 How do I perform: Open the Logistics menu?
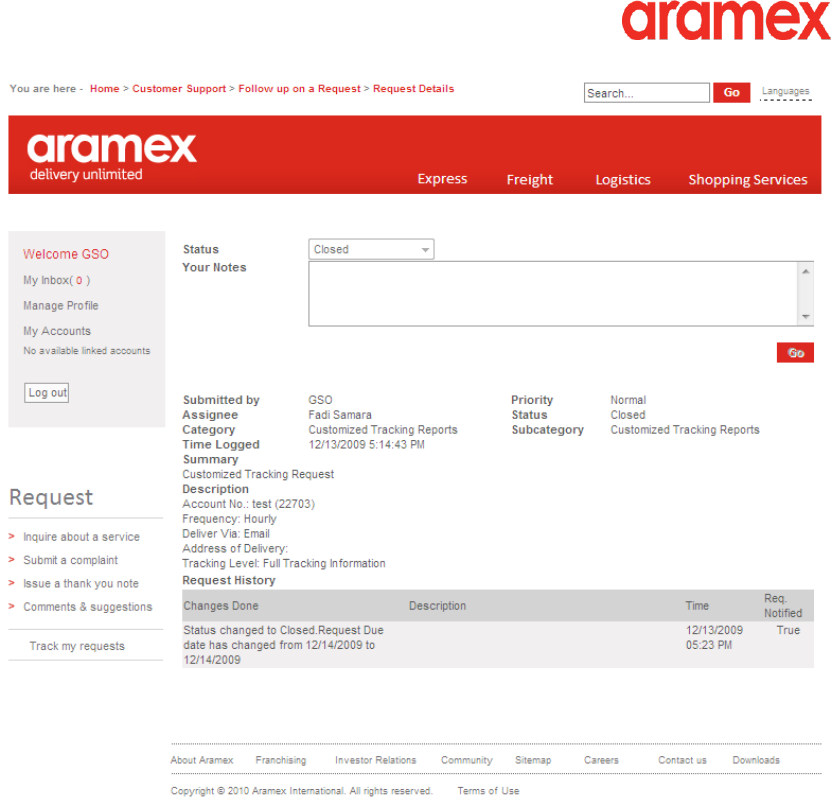tap(623, 180)
